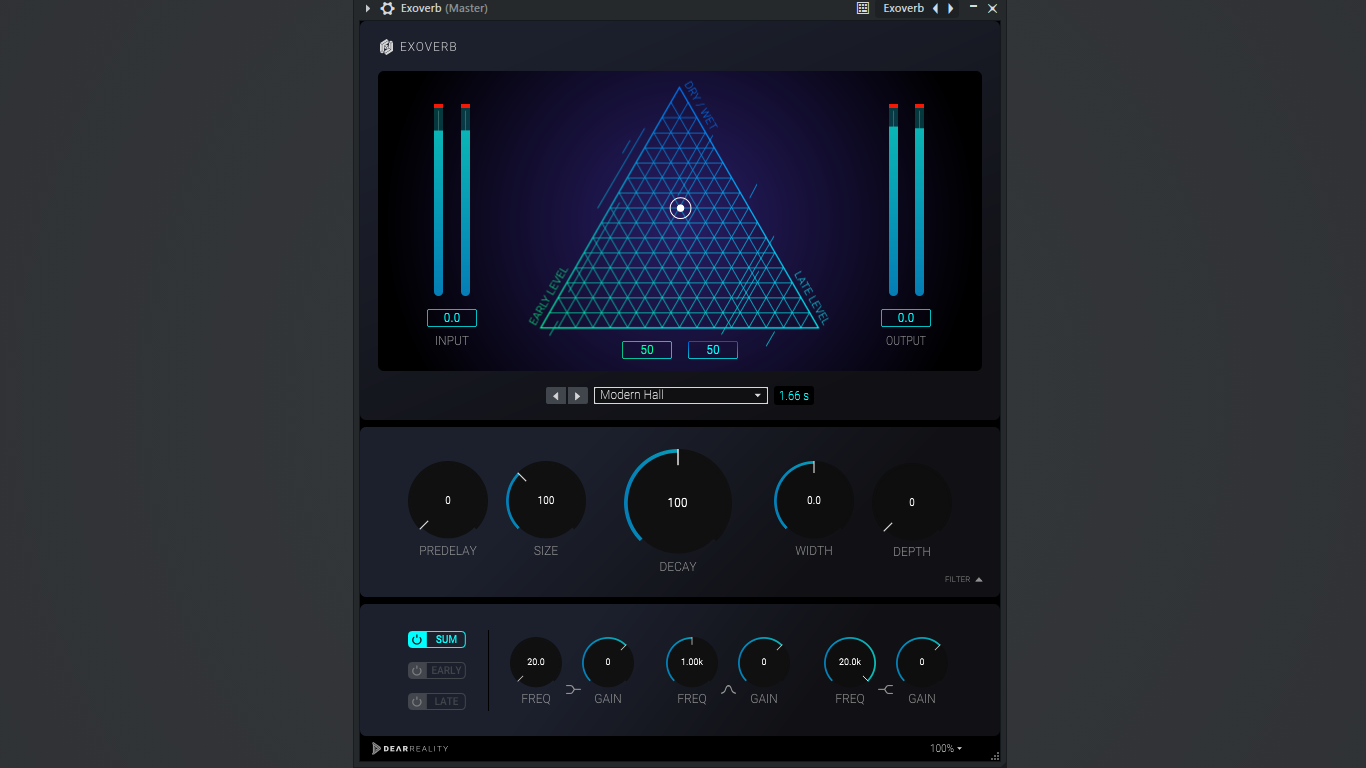Minimize the Exoverb plugin window
This screenshot has height=768, width=1366.
[x=974, y=7]
